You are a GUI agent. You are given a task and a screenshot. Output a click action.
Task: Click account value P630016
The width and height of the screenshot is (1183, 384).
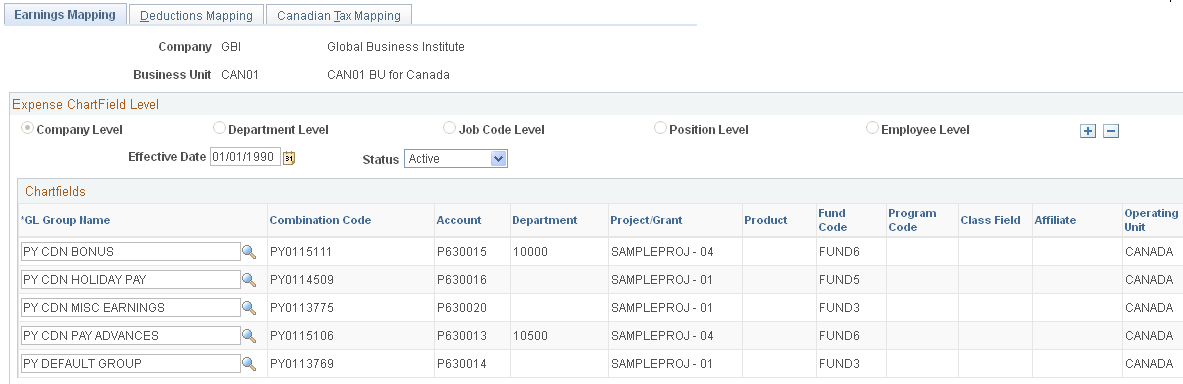coord(462,280)
